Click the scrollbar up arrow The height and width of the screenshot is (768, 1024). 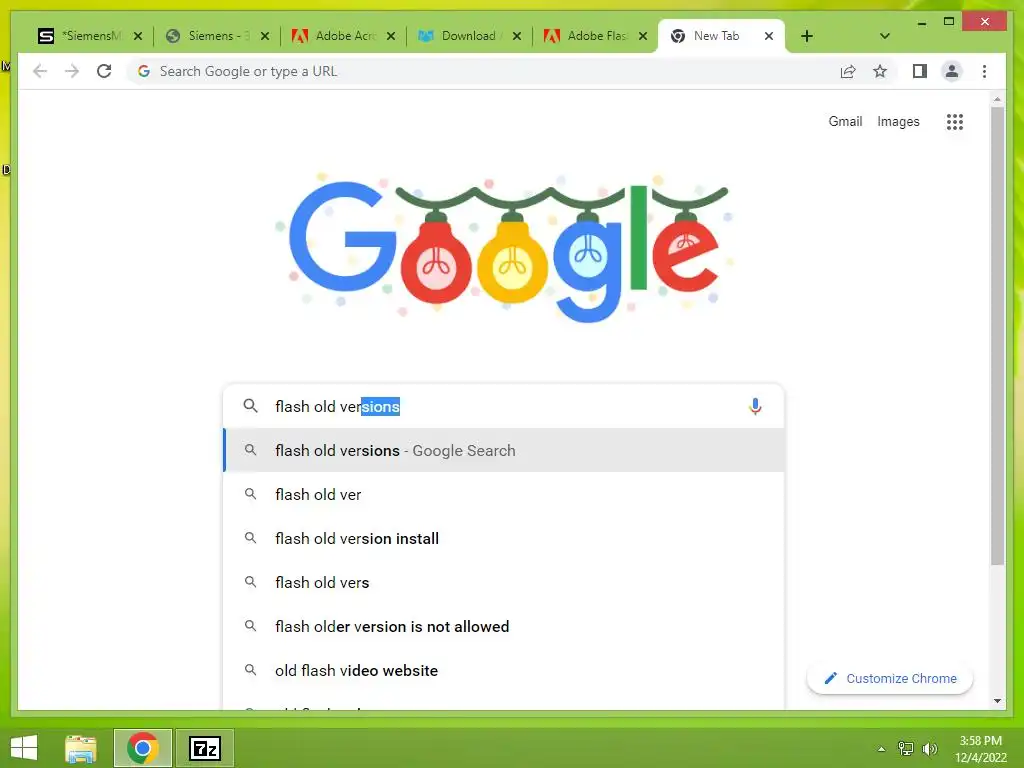click(x=997, y=99)
